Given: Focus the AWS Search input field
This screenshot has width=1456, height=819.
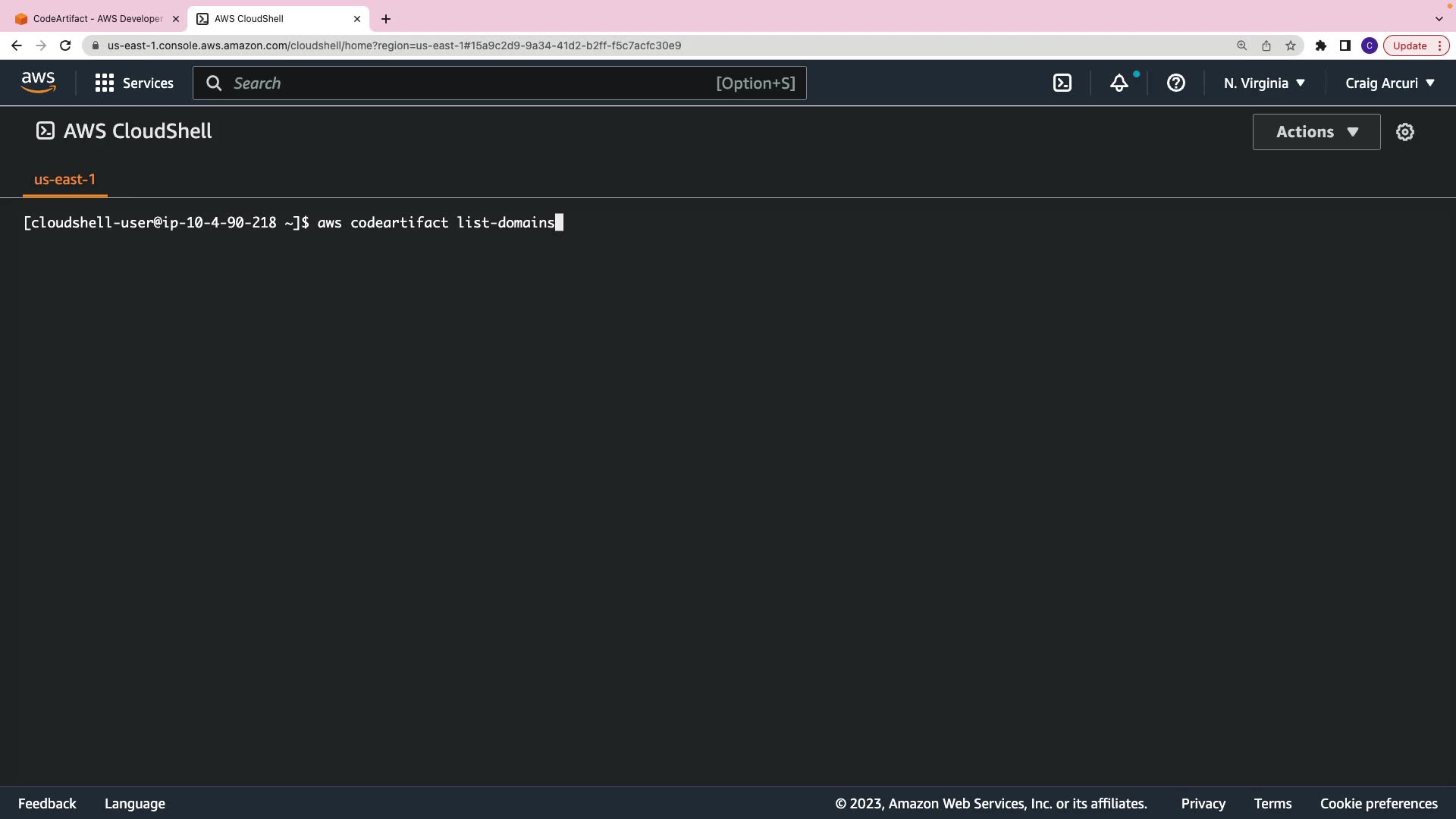Looking at the screenshot, I should pyautogui.click(x=470, y=83).
